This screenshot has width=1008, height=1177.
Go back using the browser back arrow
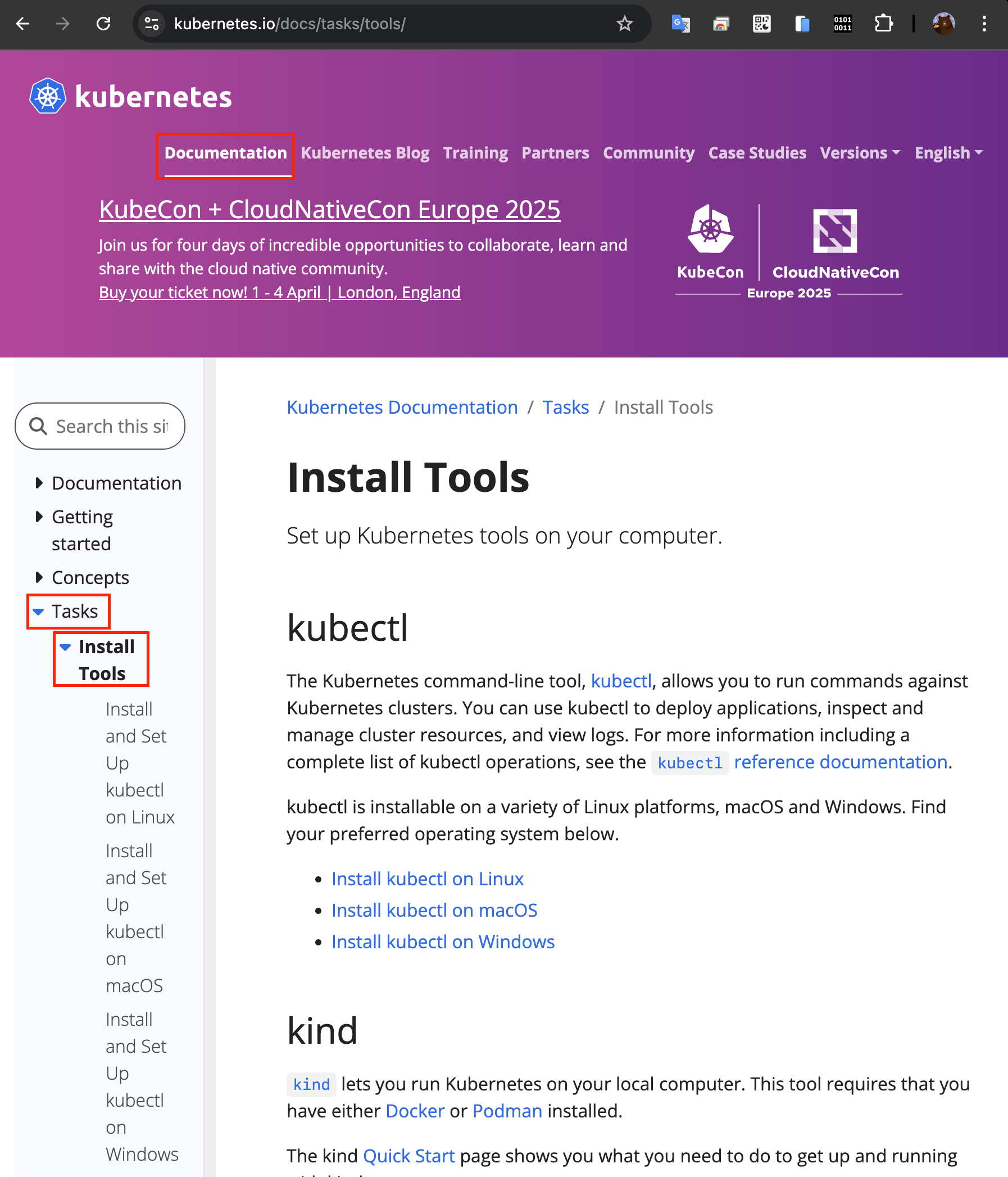(x=22, y=24)
